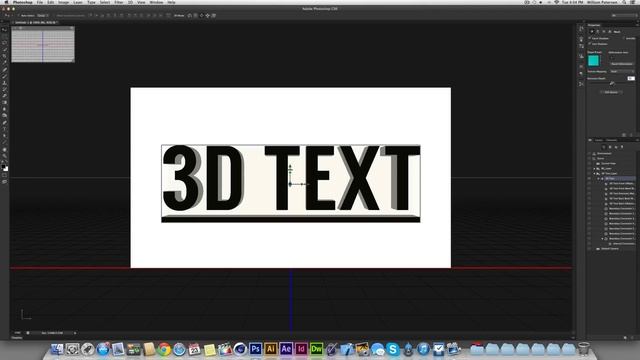Toggle the Catch Shadows checkbox
The image size is (640, 360).
pos(590,38)
